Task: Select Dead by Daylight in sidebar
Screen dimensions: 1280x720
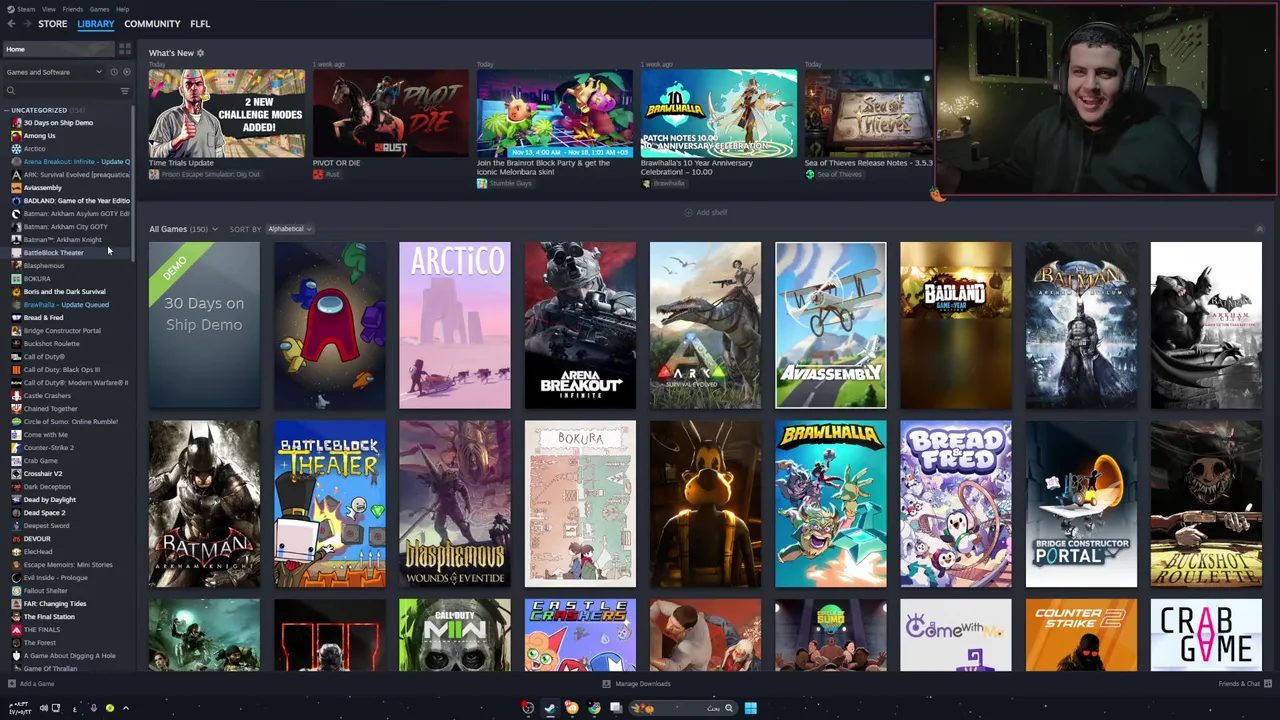Action: [x=50, y=500]
